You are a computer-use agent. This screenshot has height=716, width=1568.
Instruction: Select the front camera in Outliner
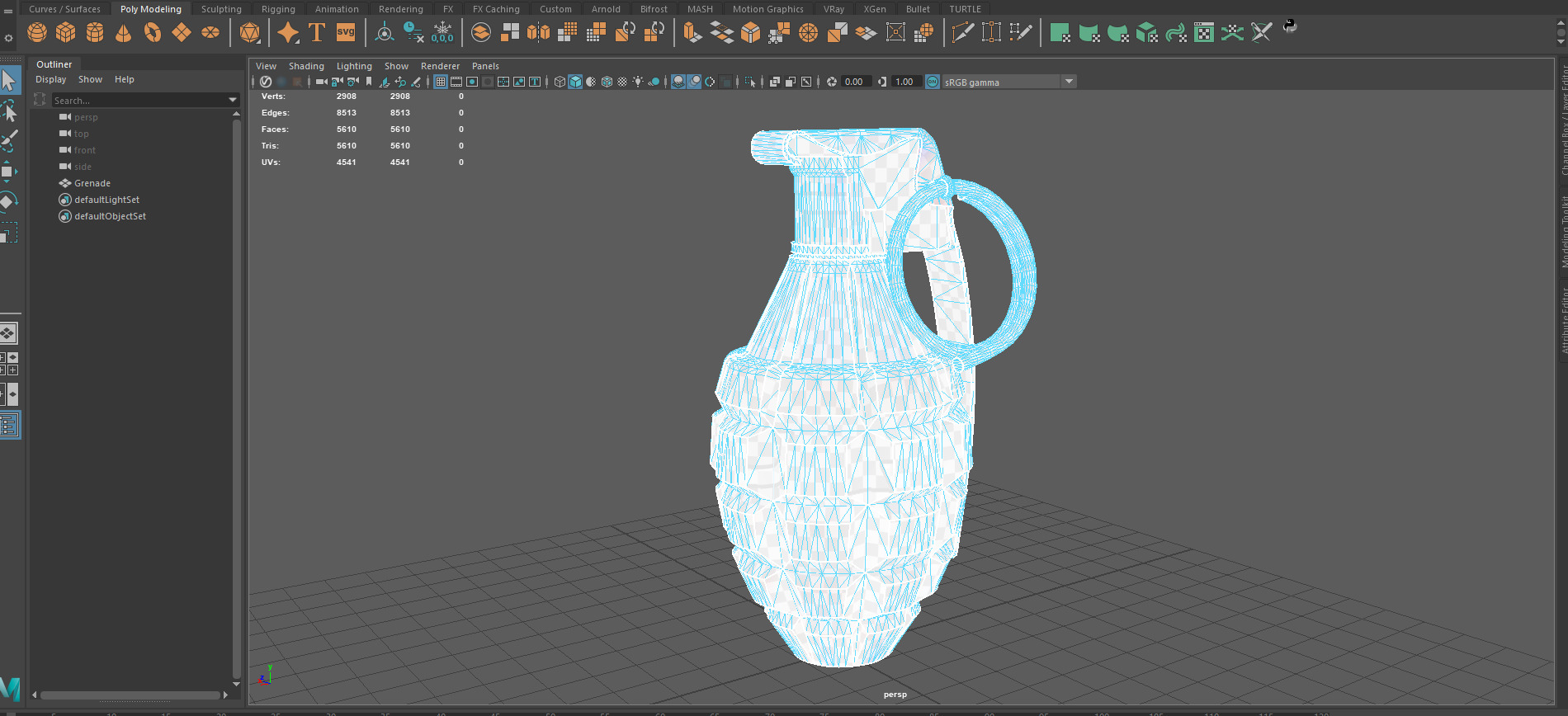click(x=85, y=150)
